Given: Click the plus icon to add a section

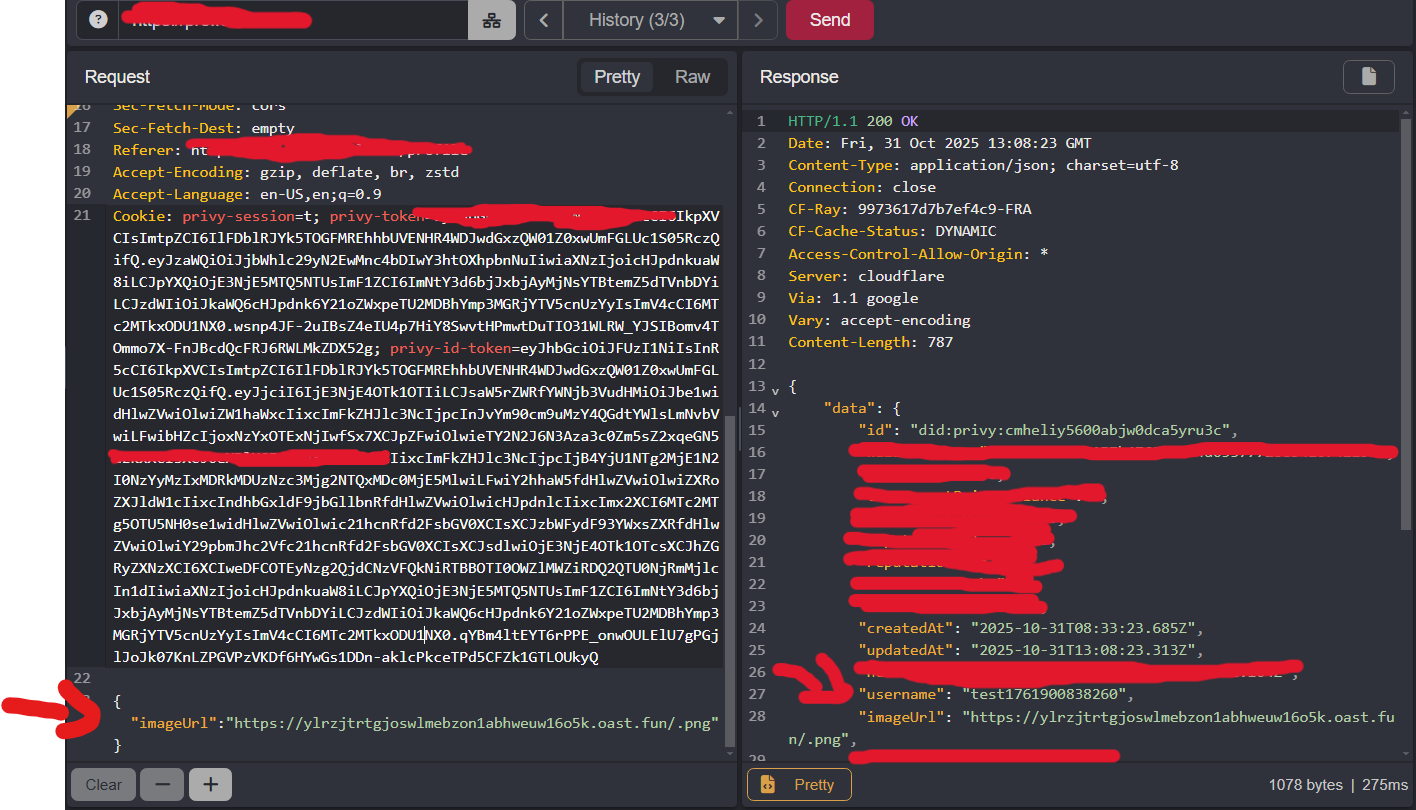Looking at the screenshot, I should point(210,784).
